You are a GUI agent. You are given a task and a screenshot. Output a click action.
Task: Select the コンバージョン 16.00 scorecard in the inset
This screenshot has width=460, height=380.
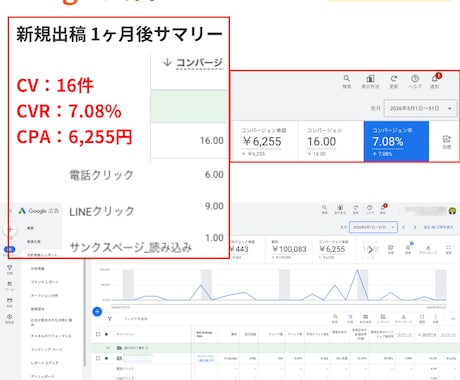(330, 141)
